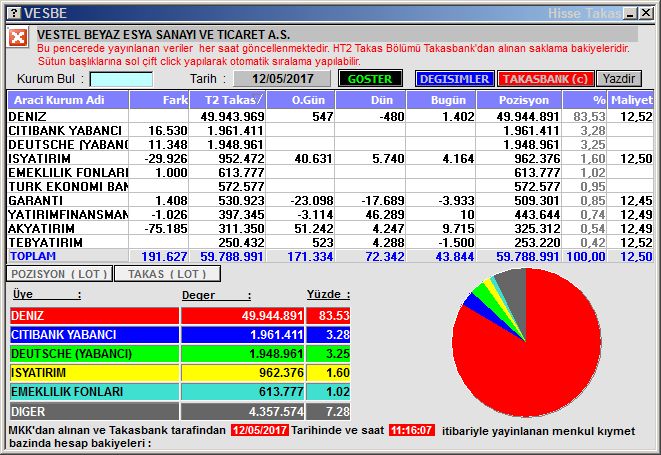Image resolution: width=661 pixels, height=455 pixels.
Task: Select the TEBYATIRIM table row name
Action: [x=46, y=242]
